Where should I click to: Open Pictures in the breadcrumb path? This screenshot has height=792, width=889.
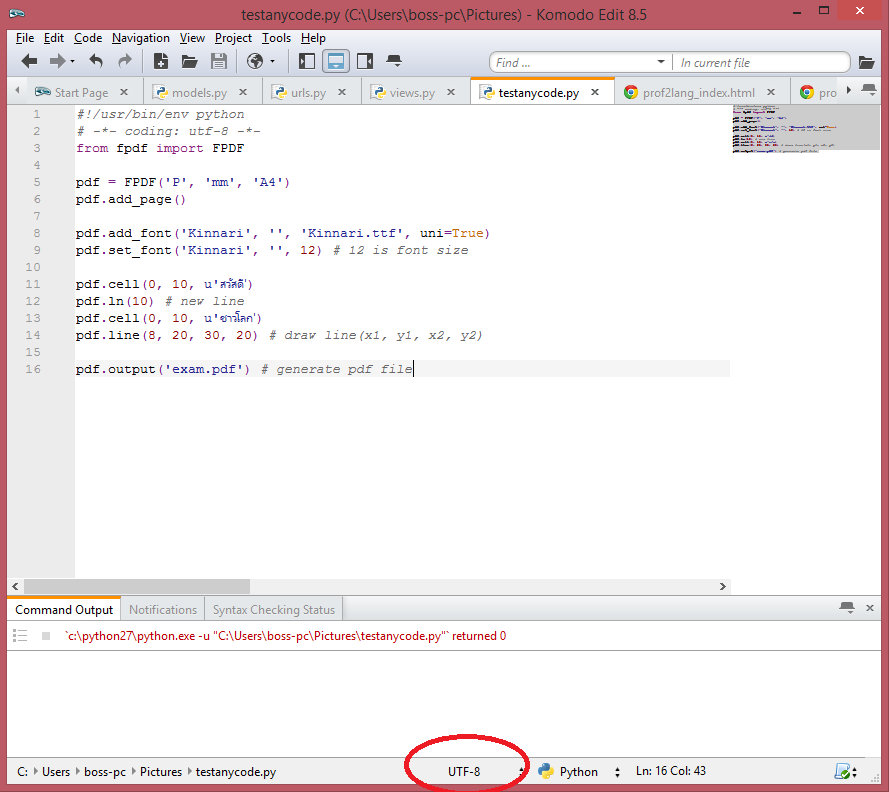160,771
